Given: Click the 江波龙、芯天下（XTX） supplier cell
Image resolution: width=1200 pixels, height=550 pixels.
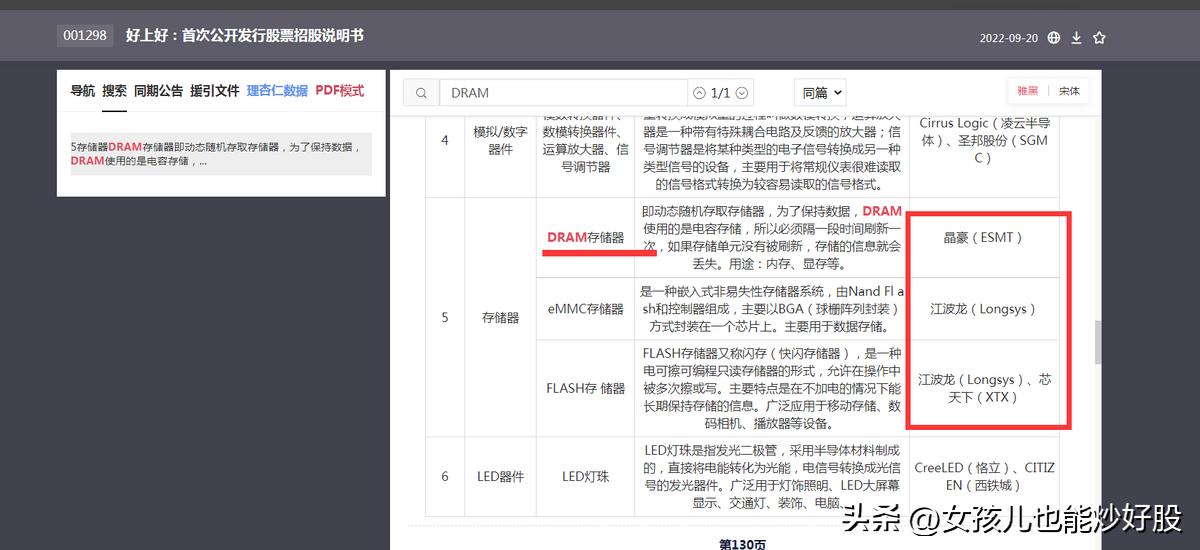Looking at the screenshot, I should 983,388.
